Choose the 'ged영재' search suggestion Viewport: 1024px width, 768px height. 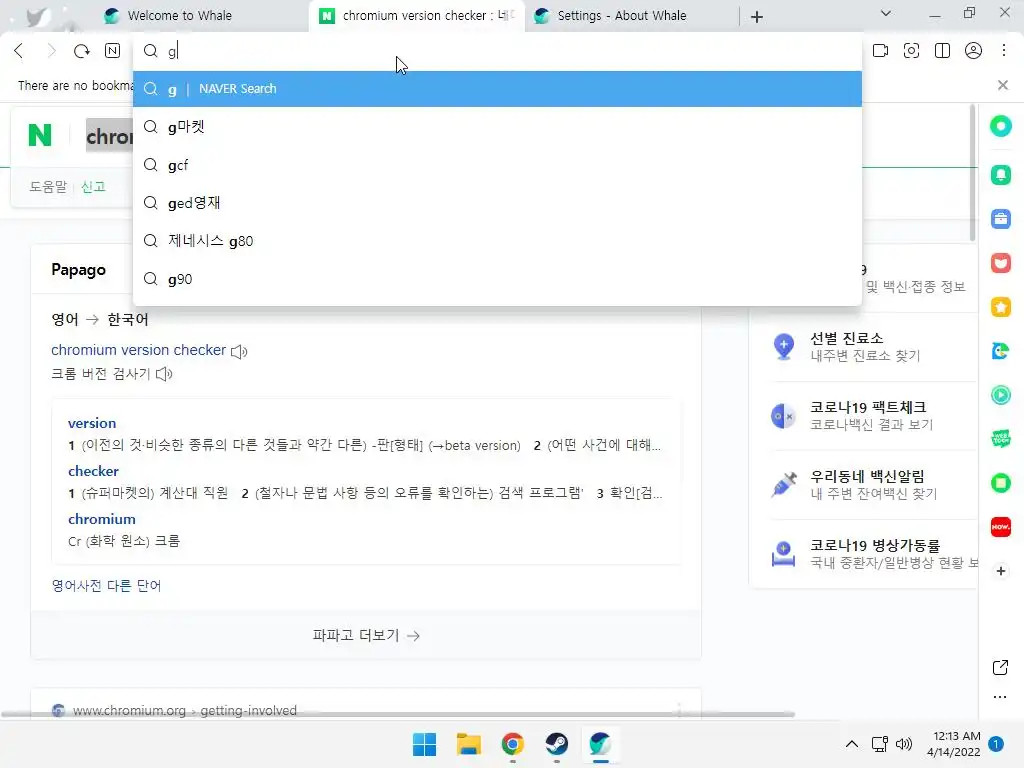[497, 203]
